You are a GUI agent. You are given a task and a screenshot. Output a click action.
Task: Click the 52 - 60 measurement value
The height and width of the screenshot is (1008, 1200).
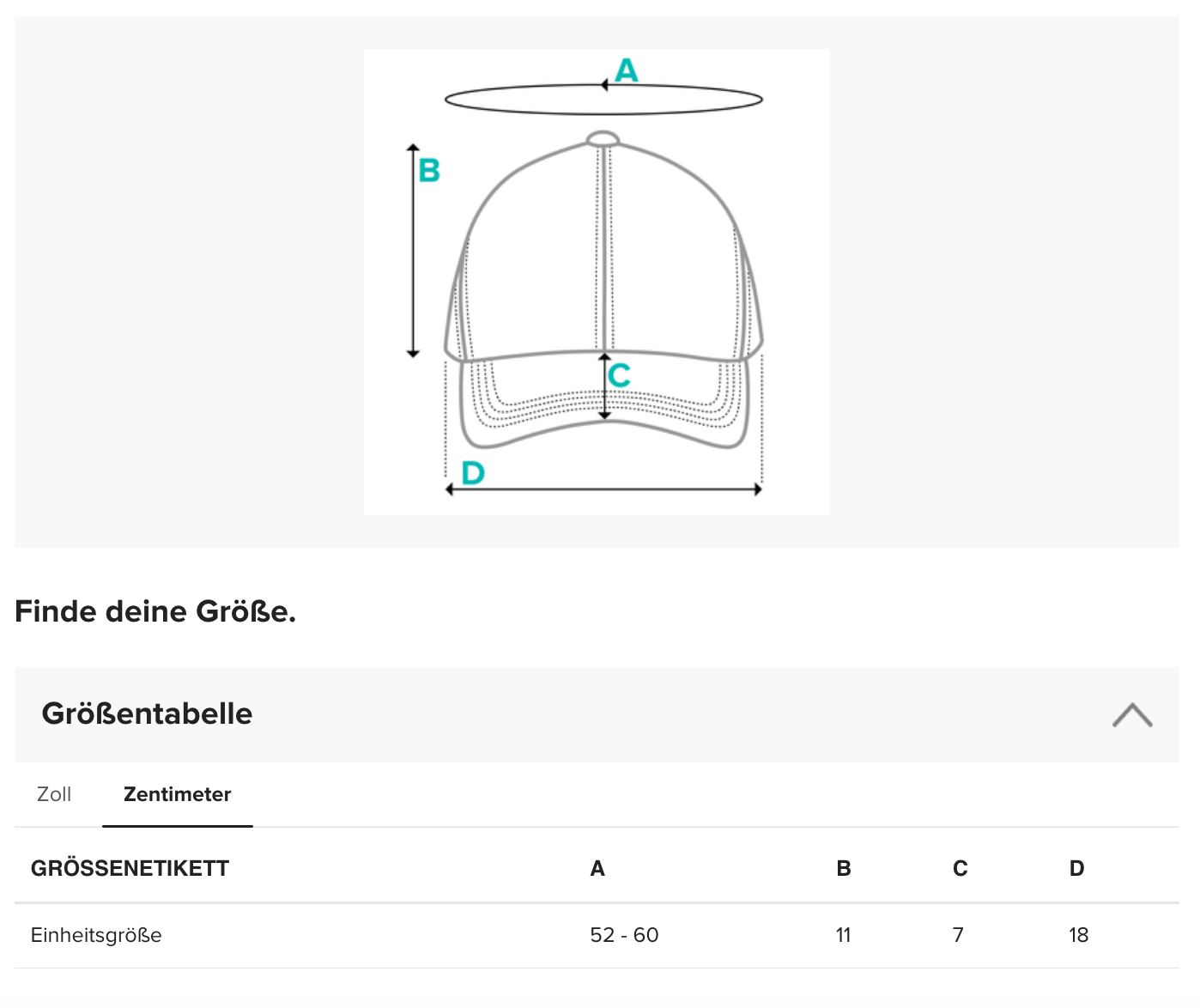click(624, 935)
